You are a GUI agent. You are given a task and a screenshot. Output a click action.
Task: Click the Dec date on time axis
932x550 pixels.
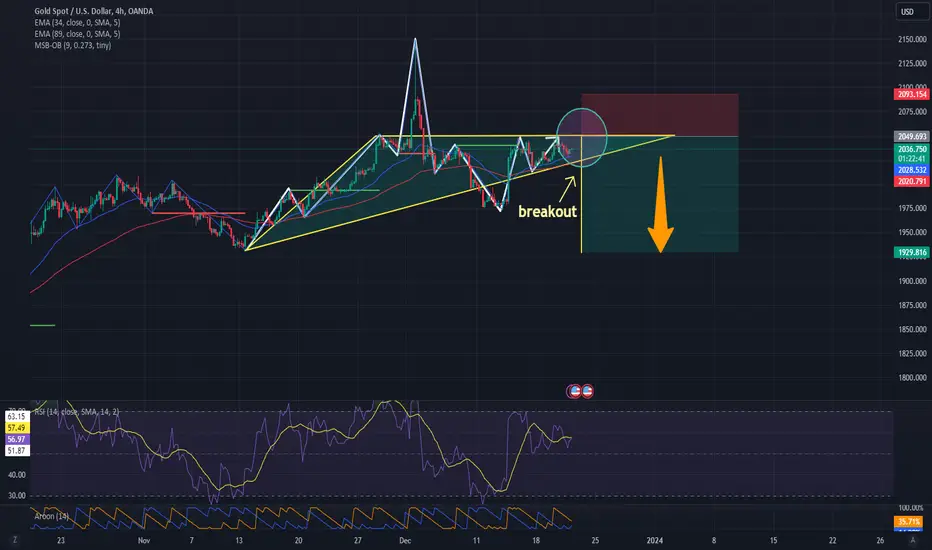405,540
